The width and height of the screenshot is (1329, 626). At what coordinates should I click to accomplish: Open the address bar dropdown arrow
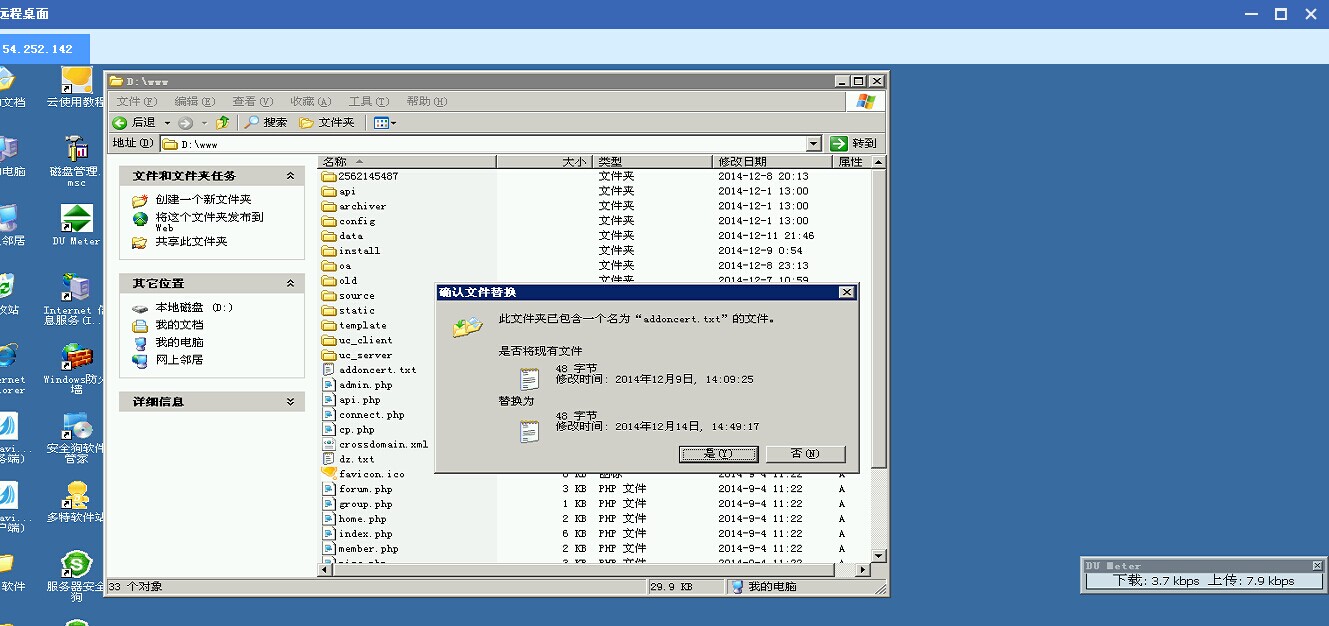[812, 142]
